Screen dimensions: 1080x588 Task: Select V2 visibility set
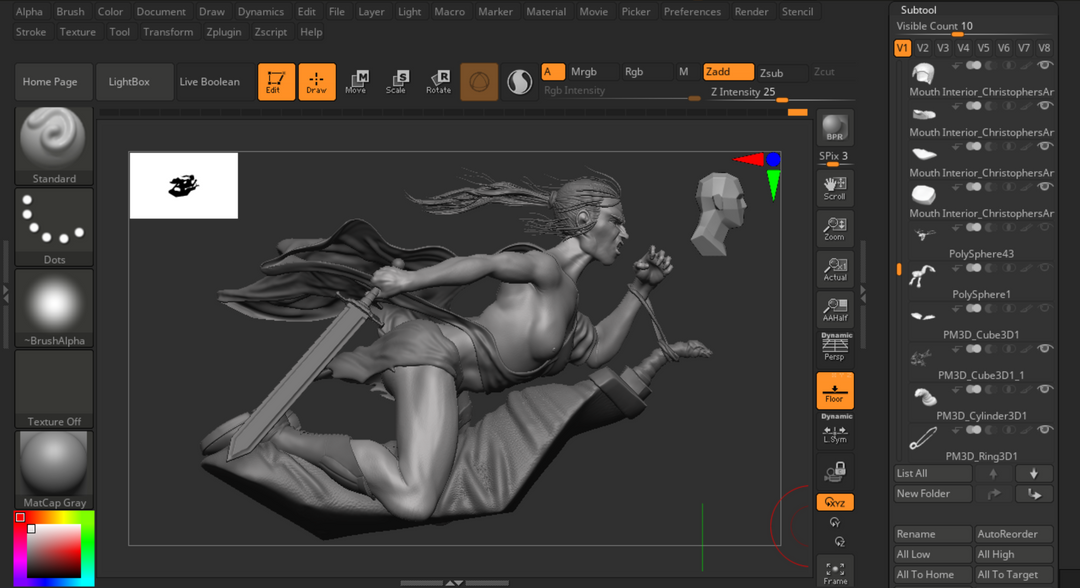pyautogui.click(x=923, y=48)
